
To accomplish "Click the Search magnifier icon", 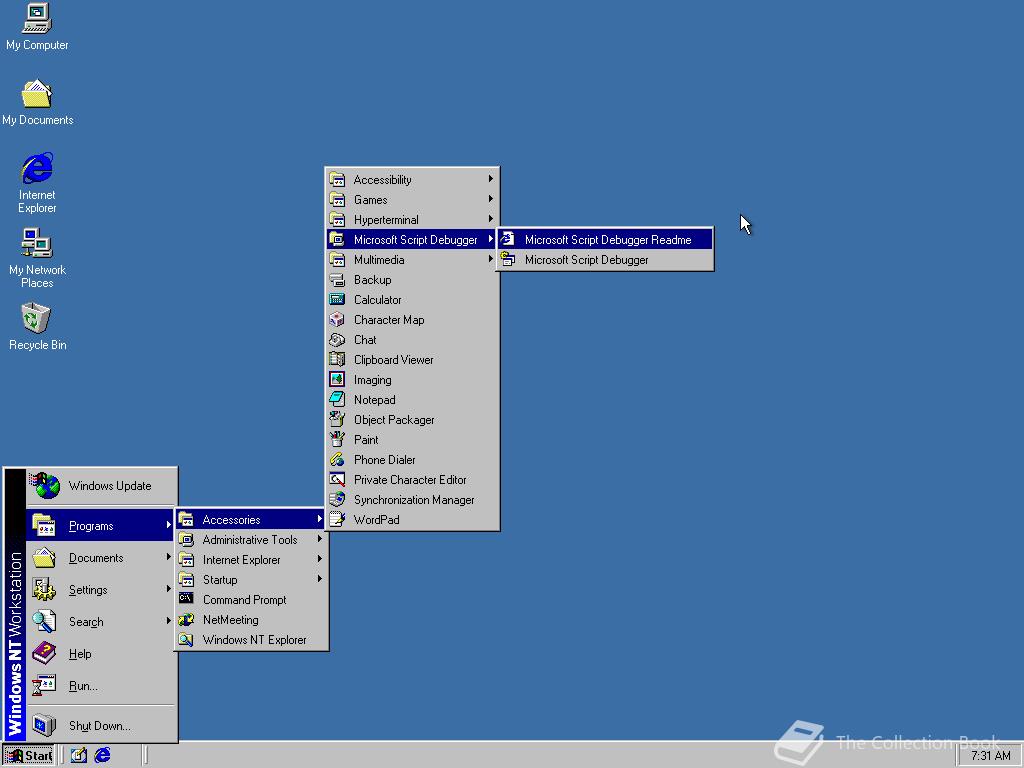I will pos(44,621).
